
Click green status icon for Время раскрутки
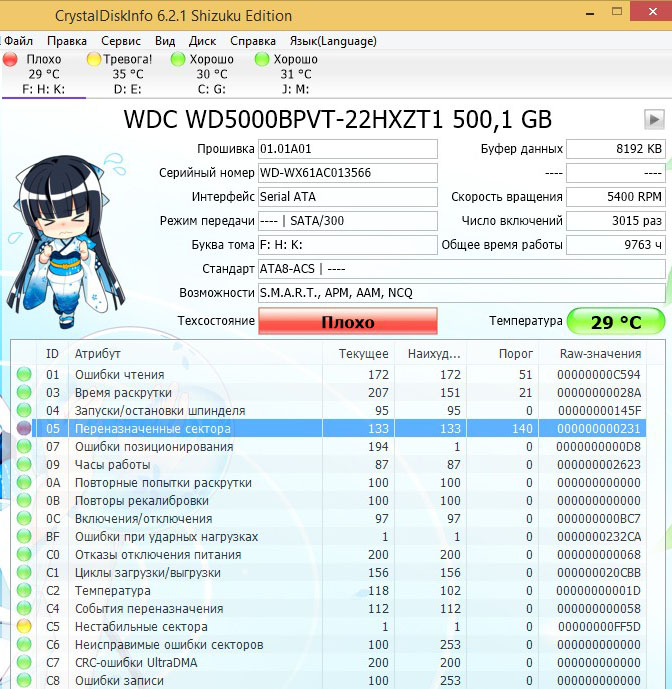point(24,392)
